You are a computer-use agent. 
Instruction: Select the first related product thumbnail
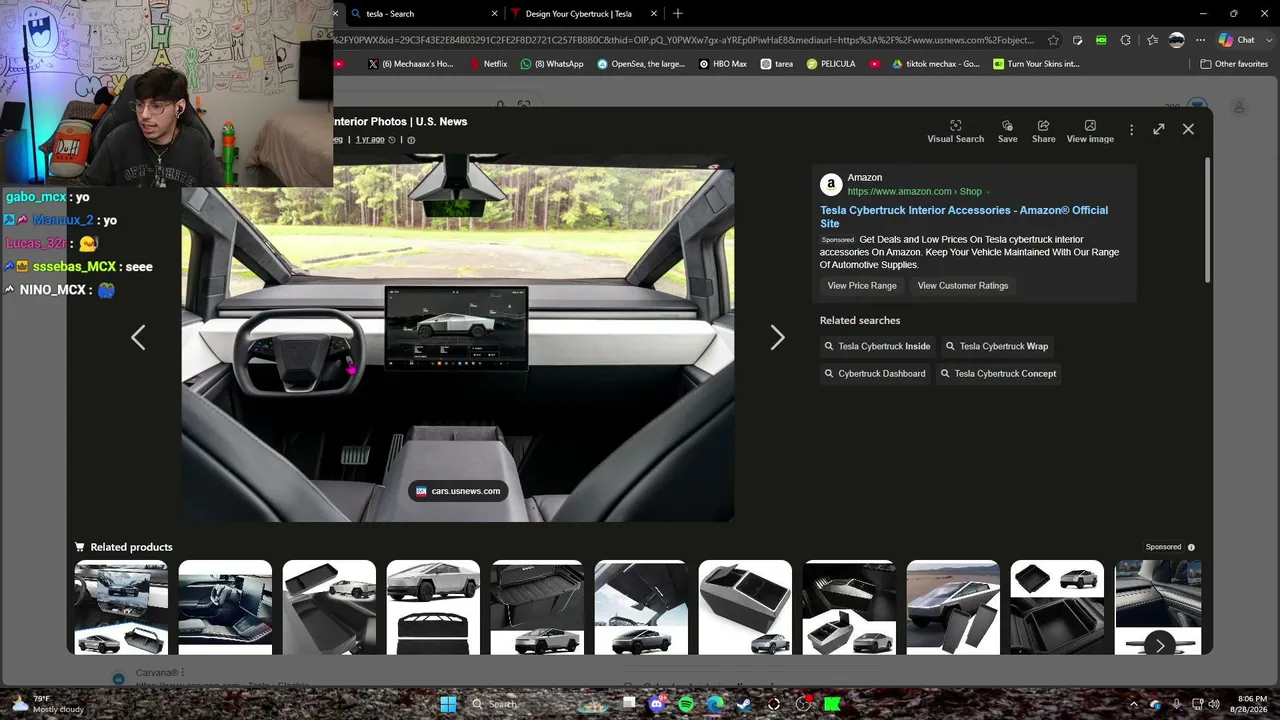coord(121,607)
